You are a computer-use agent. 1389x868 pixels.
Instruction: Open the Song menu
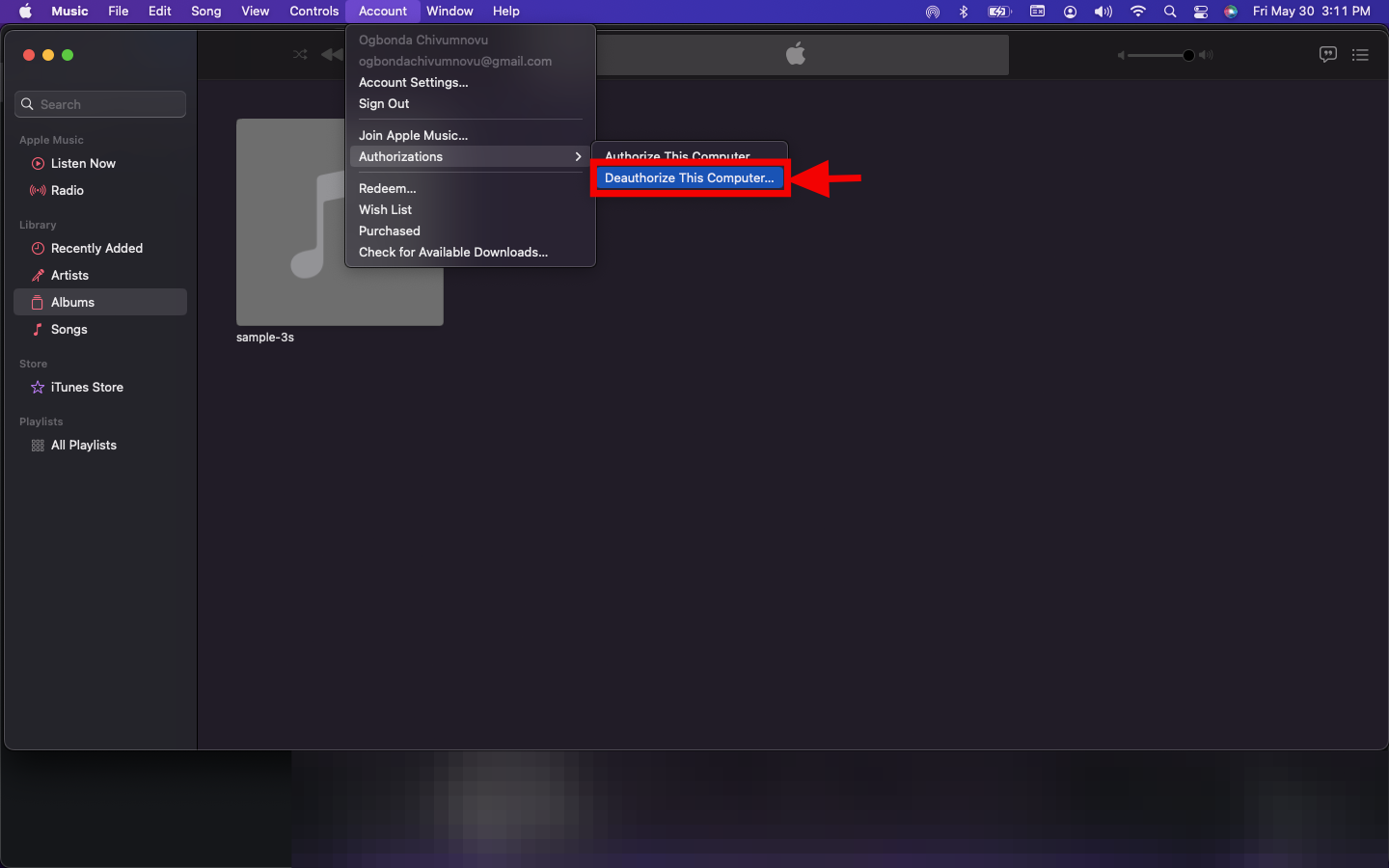point(205,12)
